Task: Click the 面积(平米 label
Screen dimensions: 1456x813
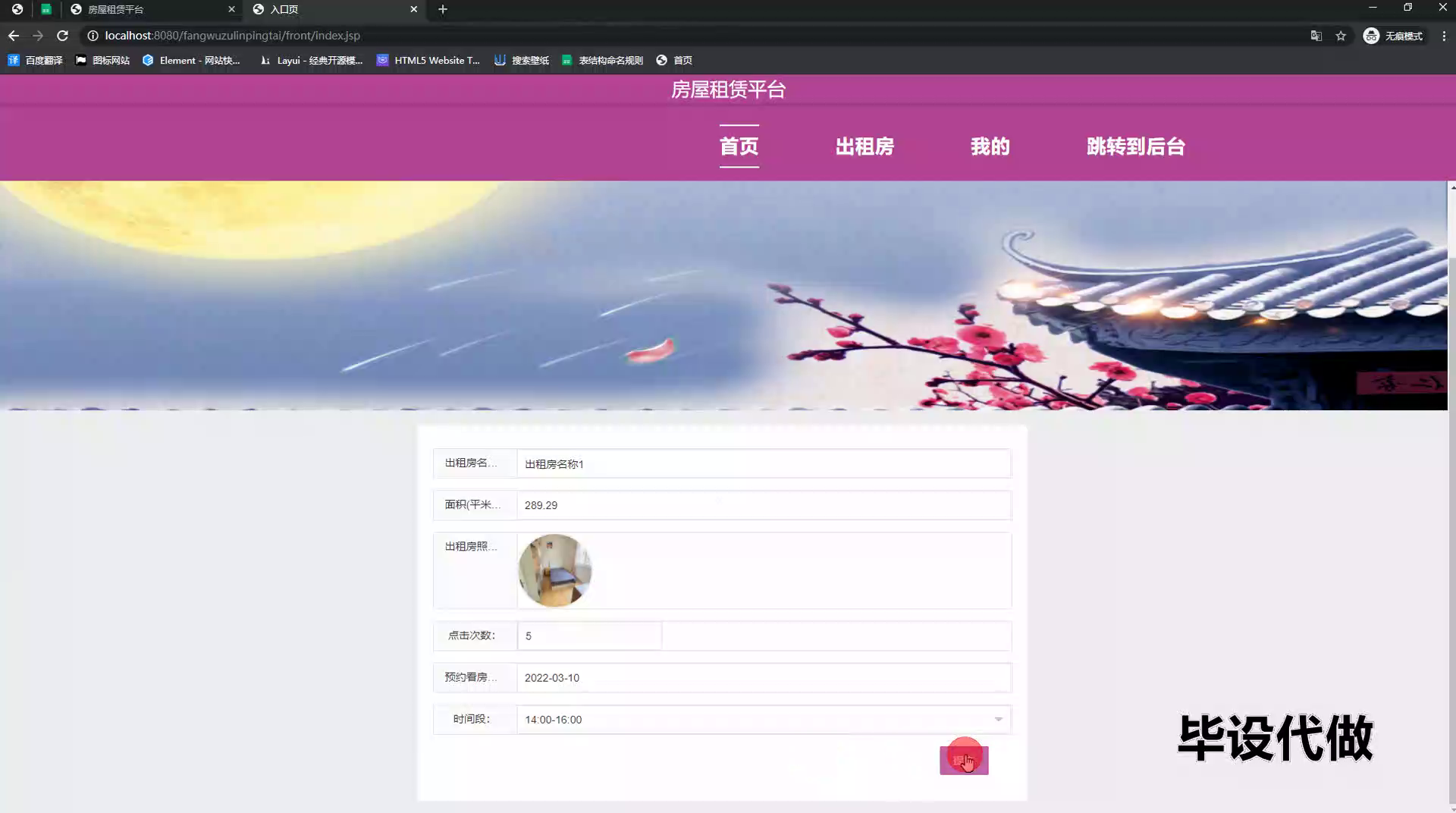Action: pos(472,504)
